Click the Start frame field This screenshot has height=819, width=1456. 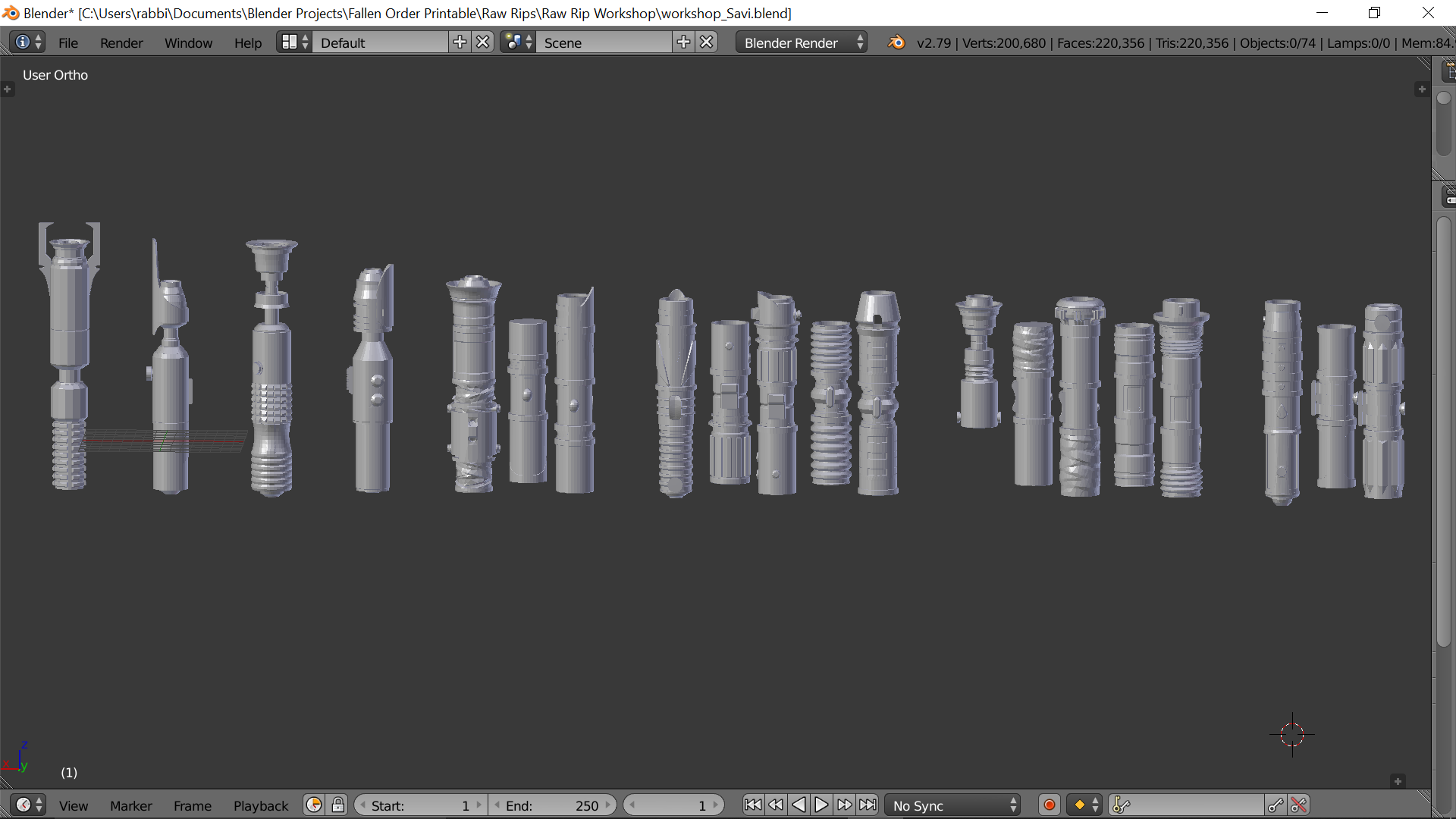420,805
